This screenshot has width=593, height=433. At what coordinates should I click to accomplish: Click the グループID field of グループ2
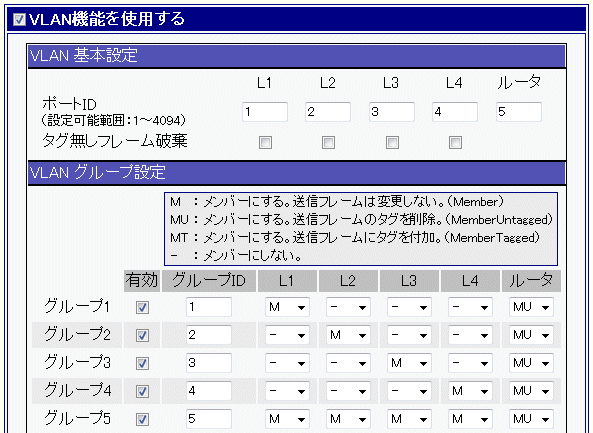point(209,335)
